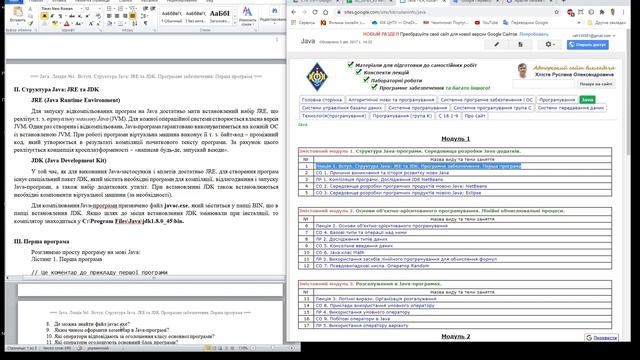Open the Times New Roman font dropdown
This screenshot has height=360, width=640.
click(81, 9)
